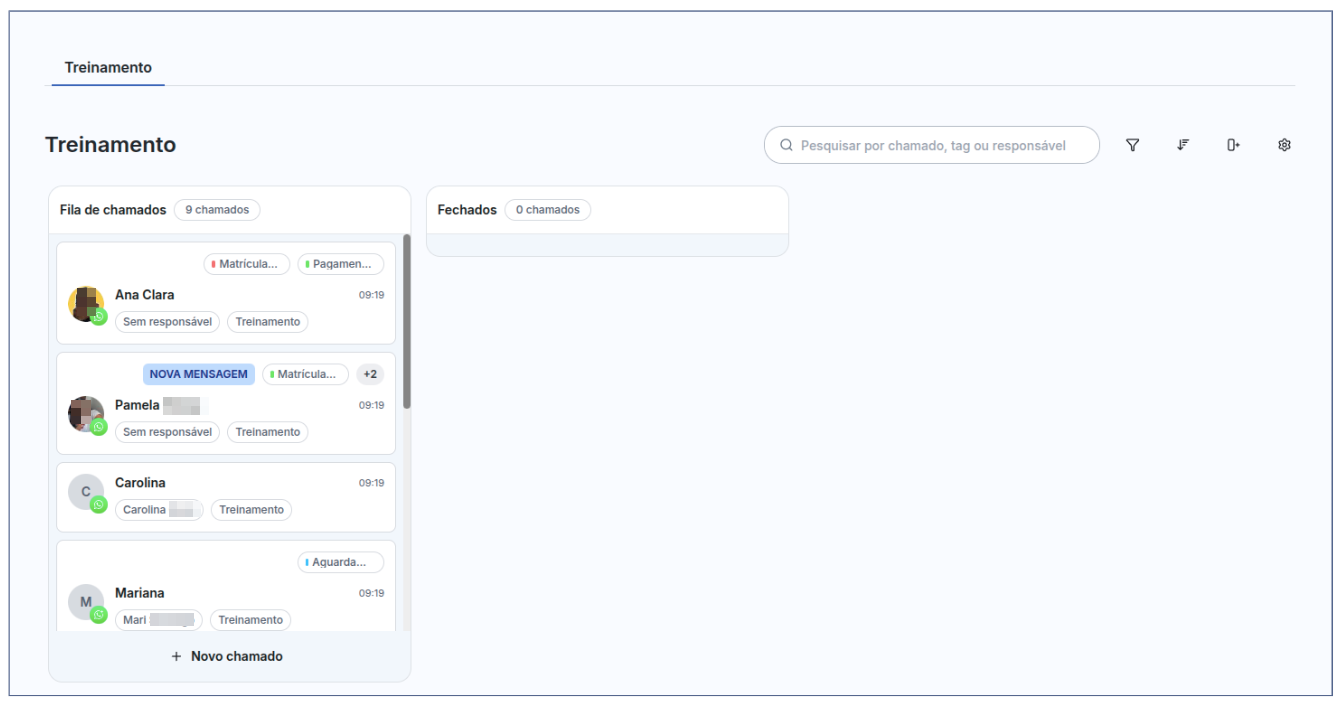Screen dimensions: 1341x704
Task: Expand the +2 hidden tags on Pamela's card
Action: 370,374
